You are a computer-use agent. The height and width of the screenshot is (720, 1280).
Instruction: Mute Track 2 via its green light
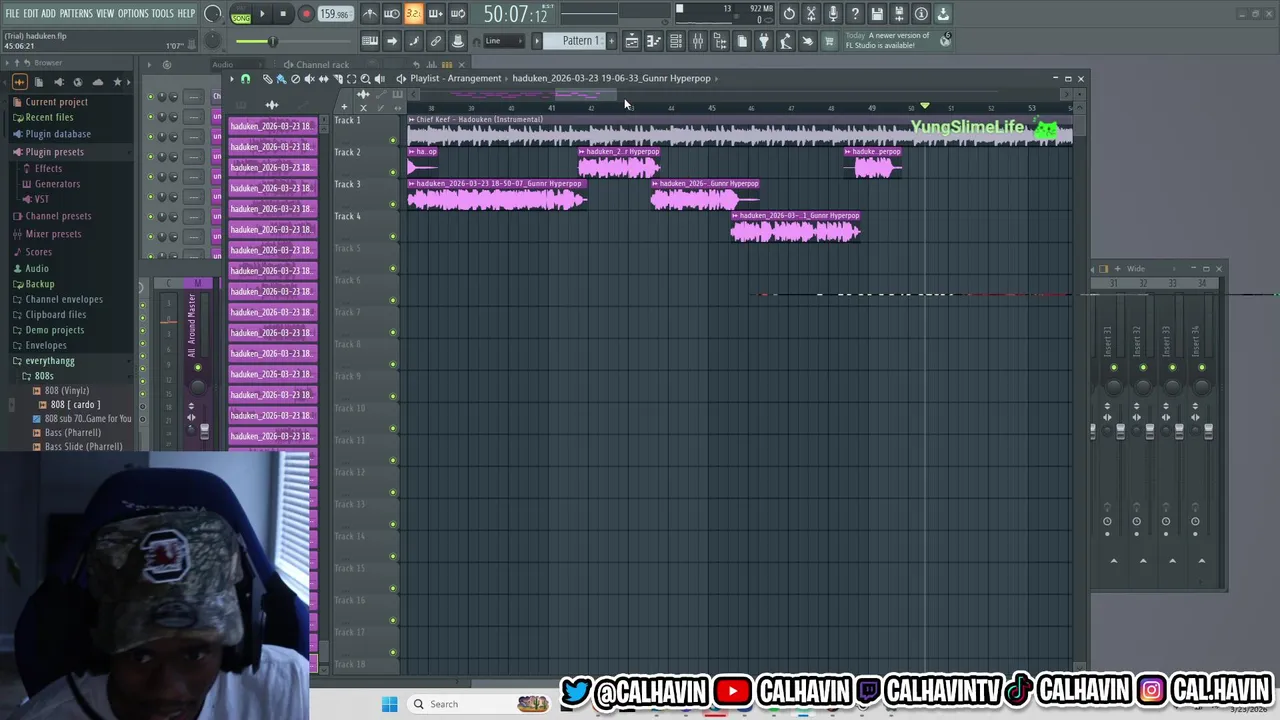[393, 172]
